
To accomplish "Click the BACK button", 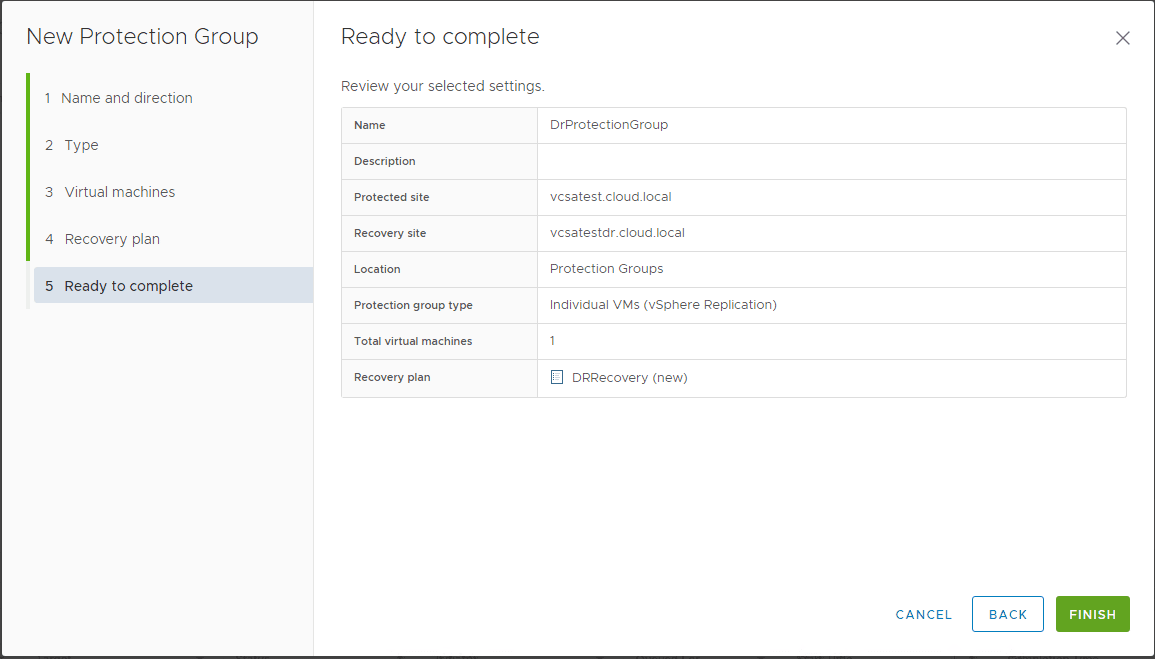I will 1007,614.
